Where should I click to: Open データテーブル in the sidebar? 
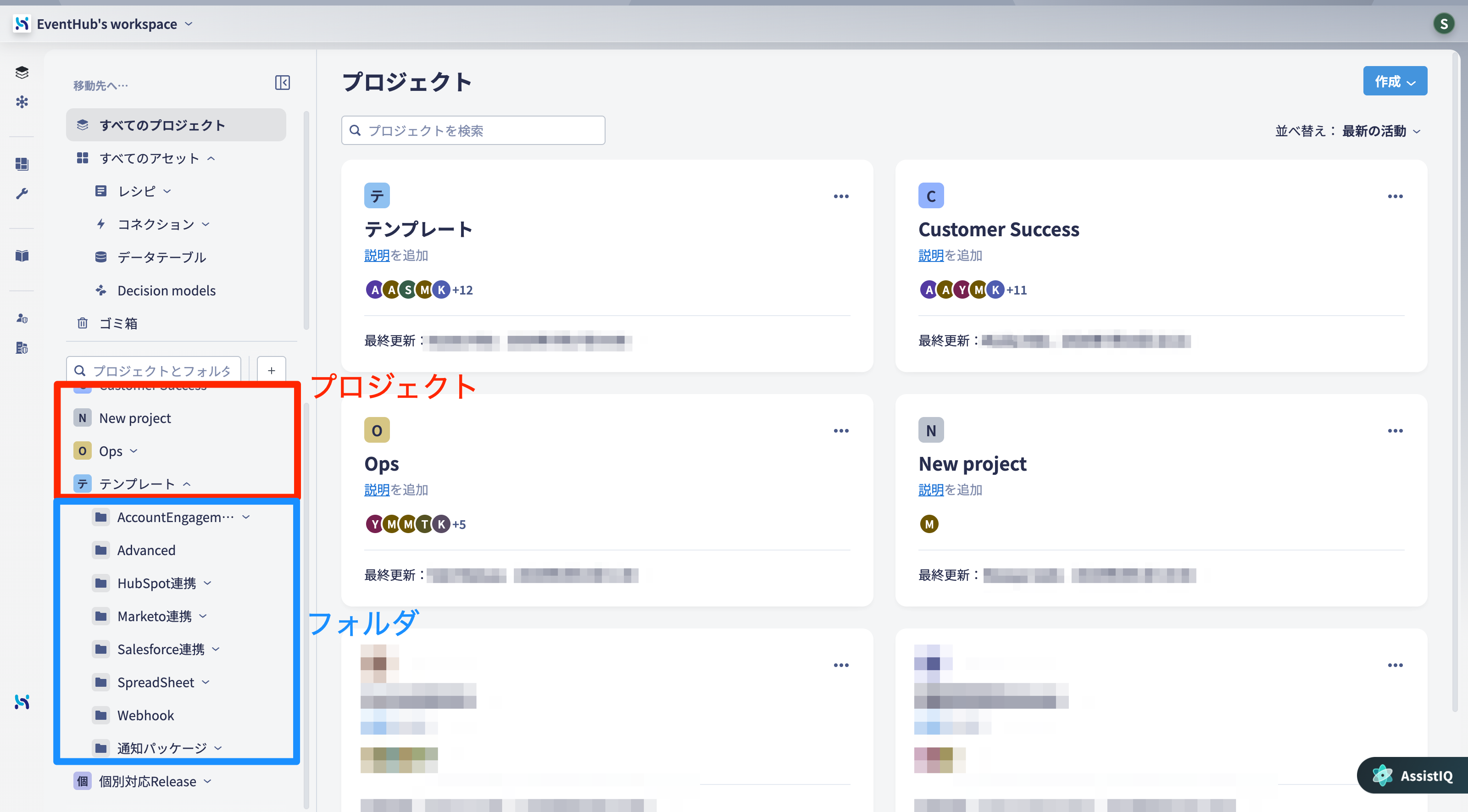pos(161,257)
